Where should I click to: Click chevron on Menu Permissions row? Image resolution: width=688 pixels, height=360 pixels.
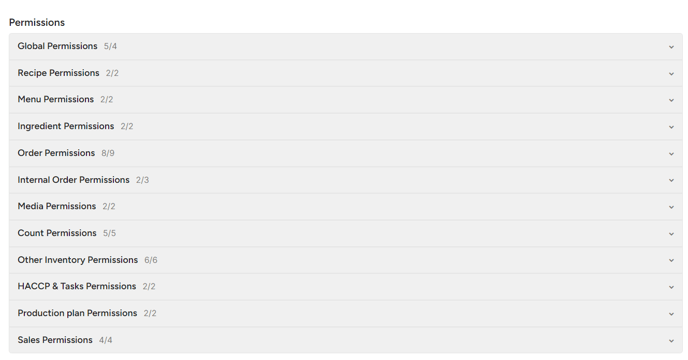(671, 100)
